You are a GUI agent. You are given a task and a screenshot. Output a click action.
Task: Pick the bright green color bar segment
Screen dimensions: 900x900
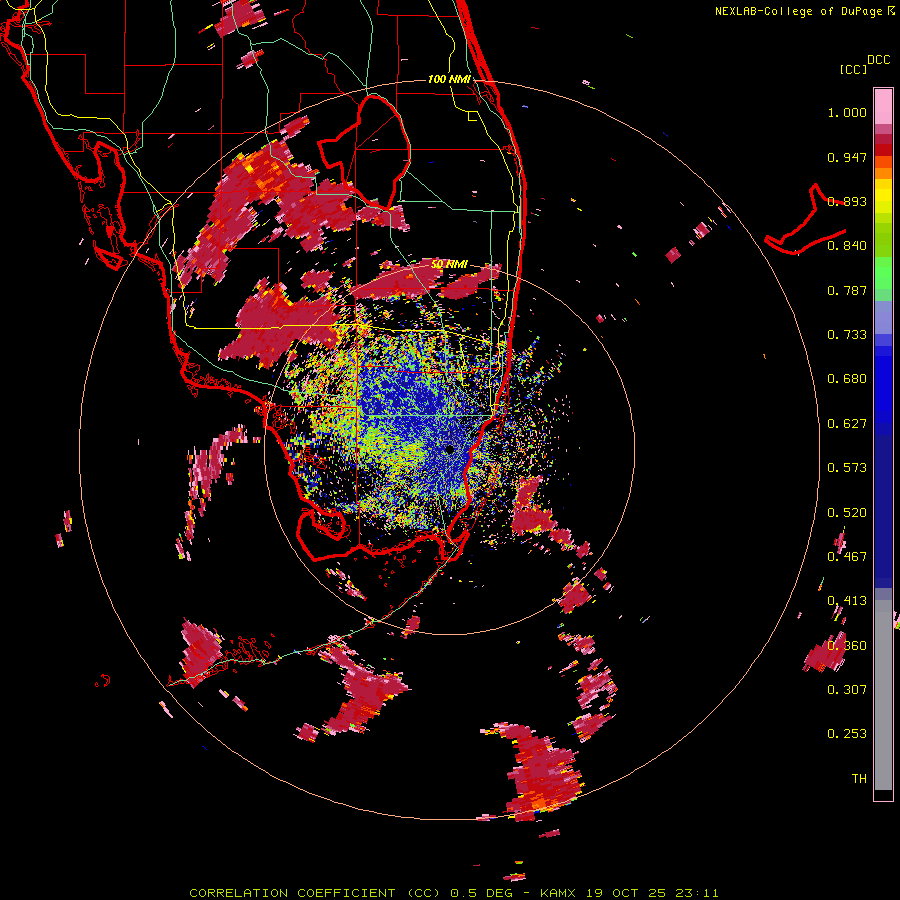coord(883,272)
